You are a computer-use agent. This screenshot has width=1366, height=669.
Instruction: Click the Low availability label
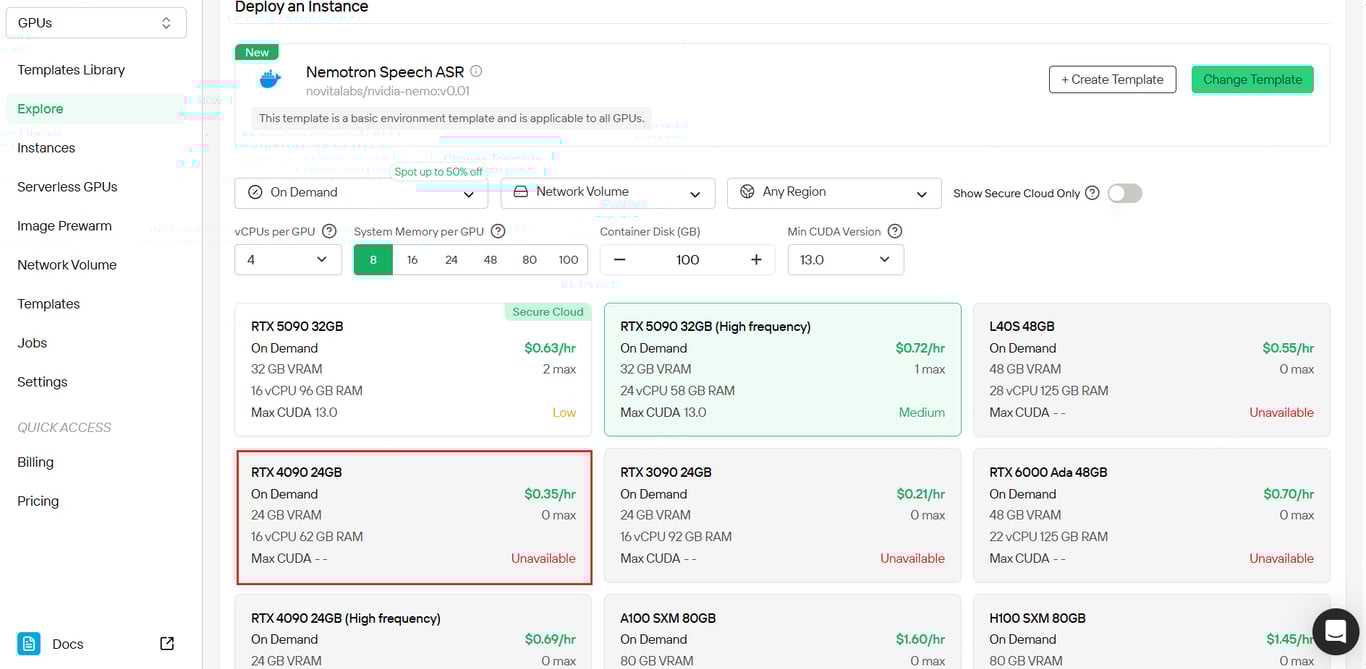564,412
